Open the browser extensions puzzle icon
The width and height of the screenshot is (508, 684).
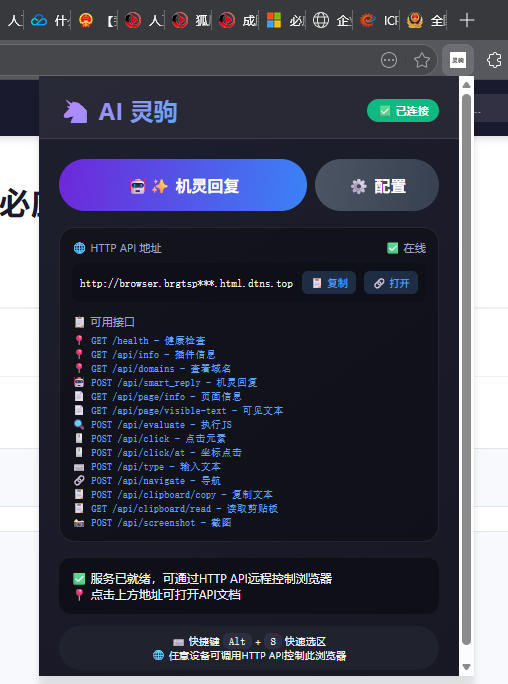494,60
